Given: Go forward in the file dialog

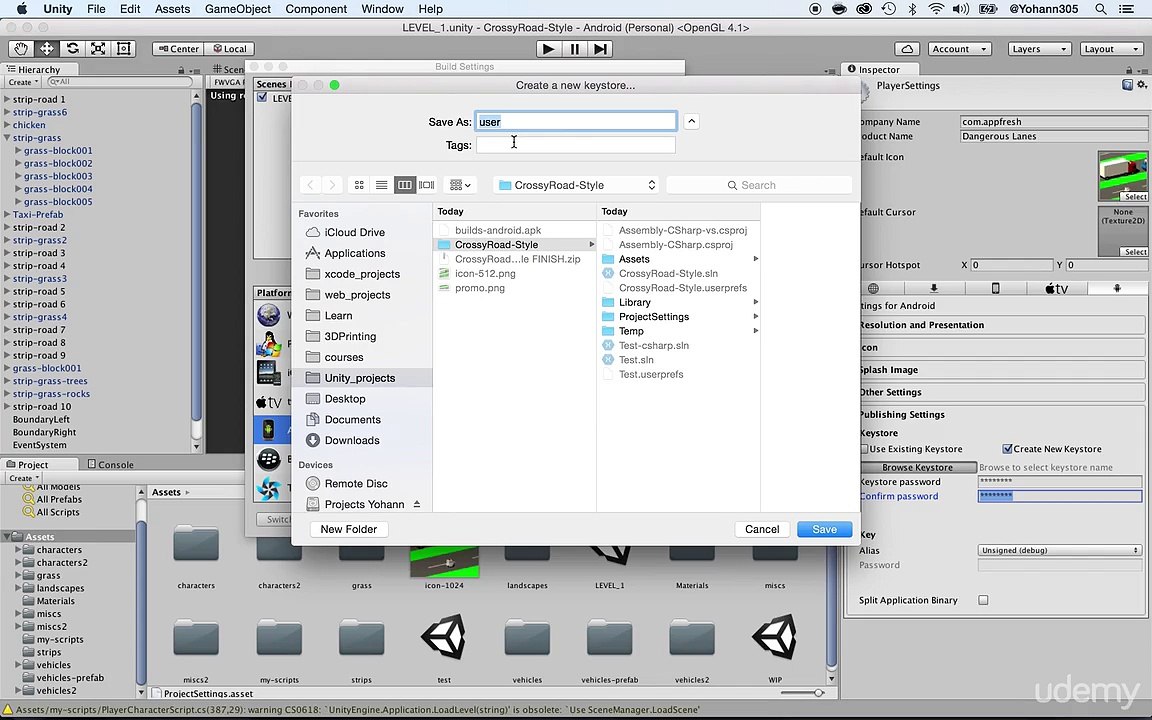Looking at the screenshot, I should [332, 185].
